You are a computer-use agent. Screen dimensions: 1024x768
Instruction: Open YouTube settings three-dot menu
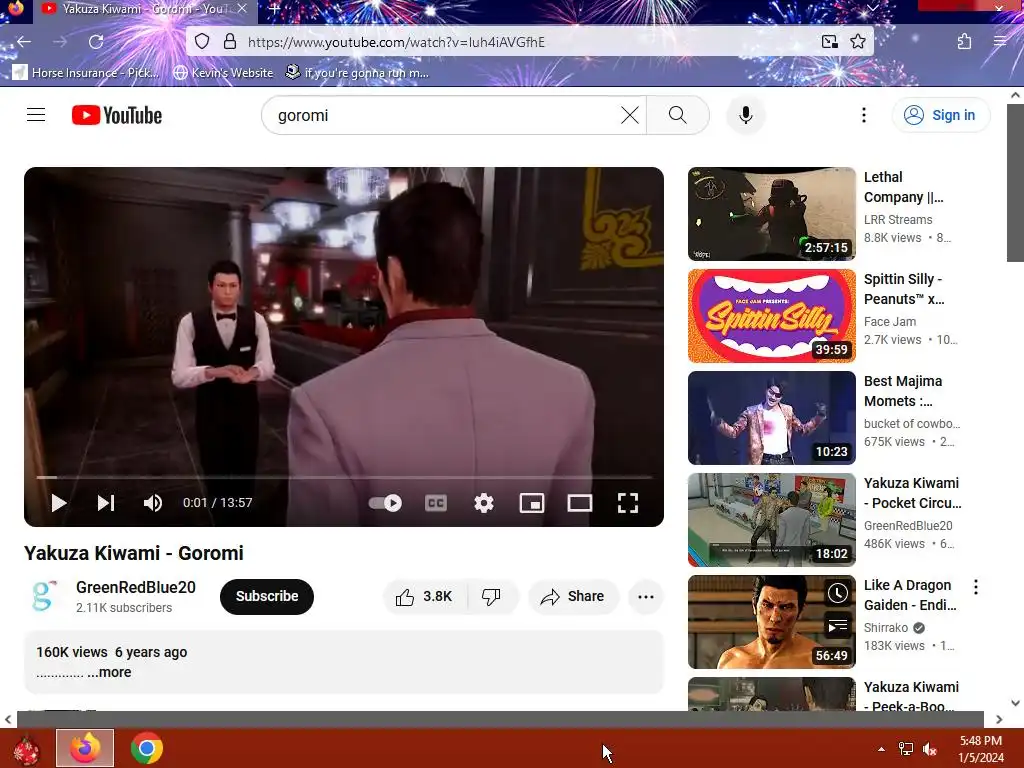pyautogui.click(x=863, y=115)
